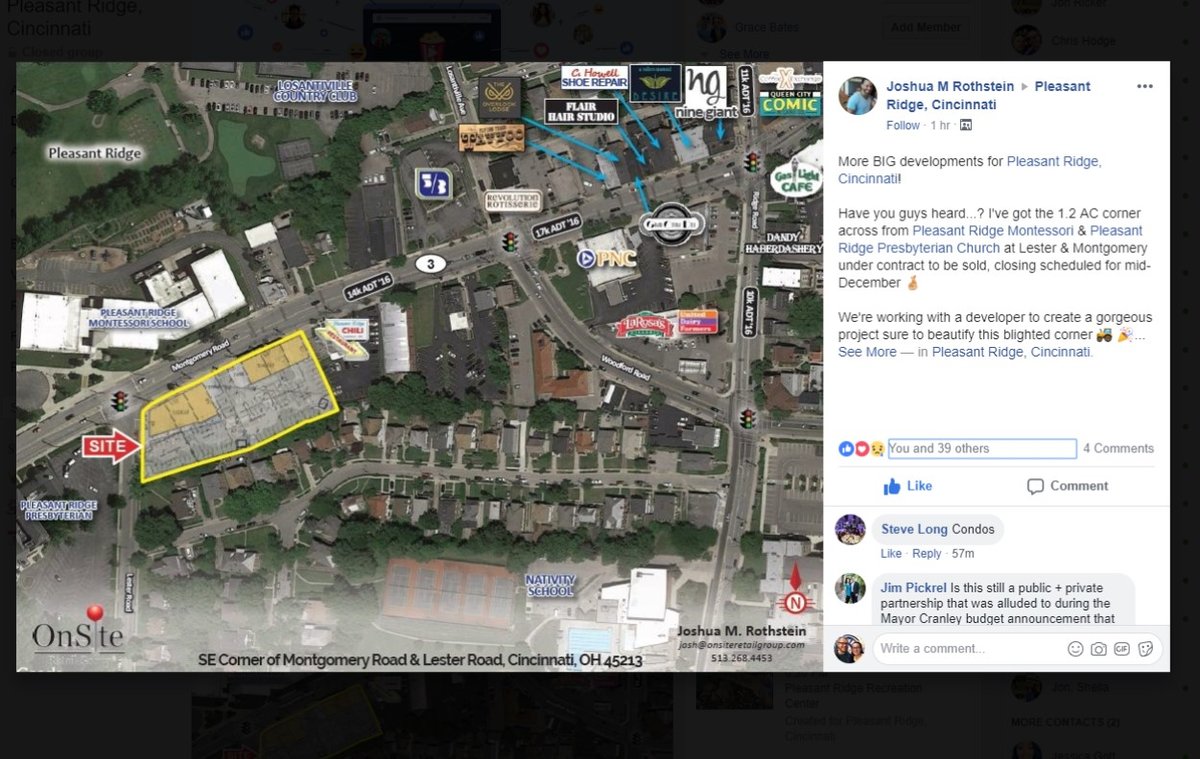Open Steve Long's avatar
The width and height of the screenshot is (1200, 759).
coord(850,529)
